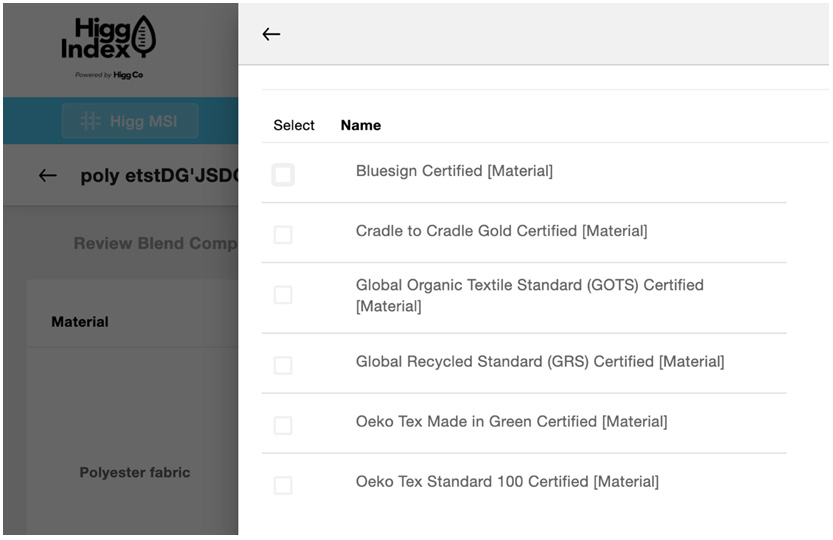This screenshot has width=833, height=540.
Task: Click Global Recycled Standard (GRS) Certified text
Action: (x=540, y=362)
